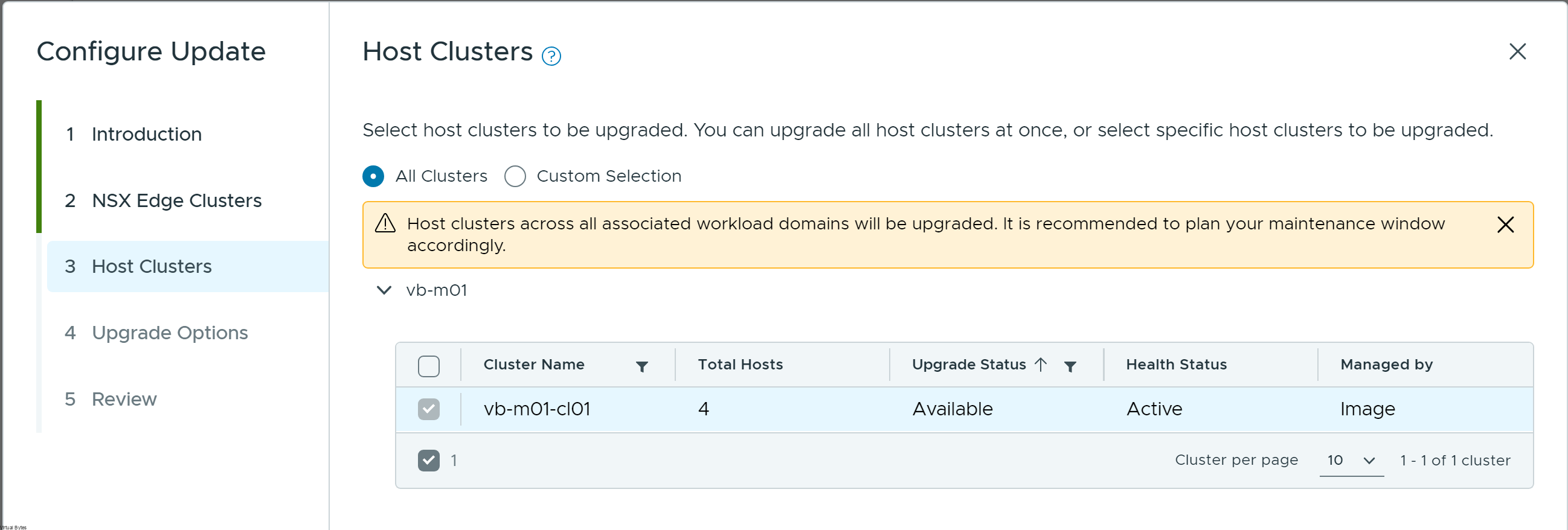This screenshot has height=530, width=1568.
Task: Dismiss the workload domains warning banner
Action: tap(1505, 225)
